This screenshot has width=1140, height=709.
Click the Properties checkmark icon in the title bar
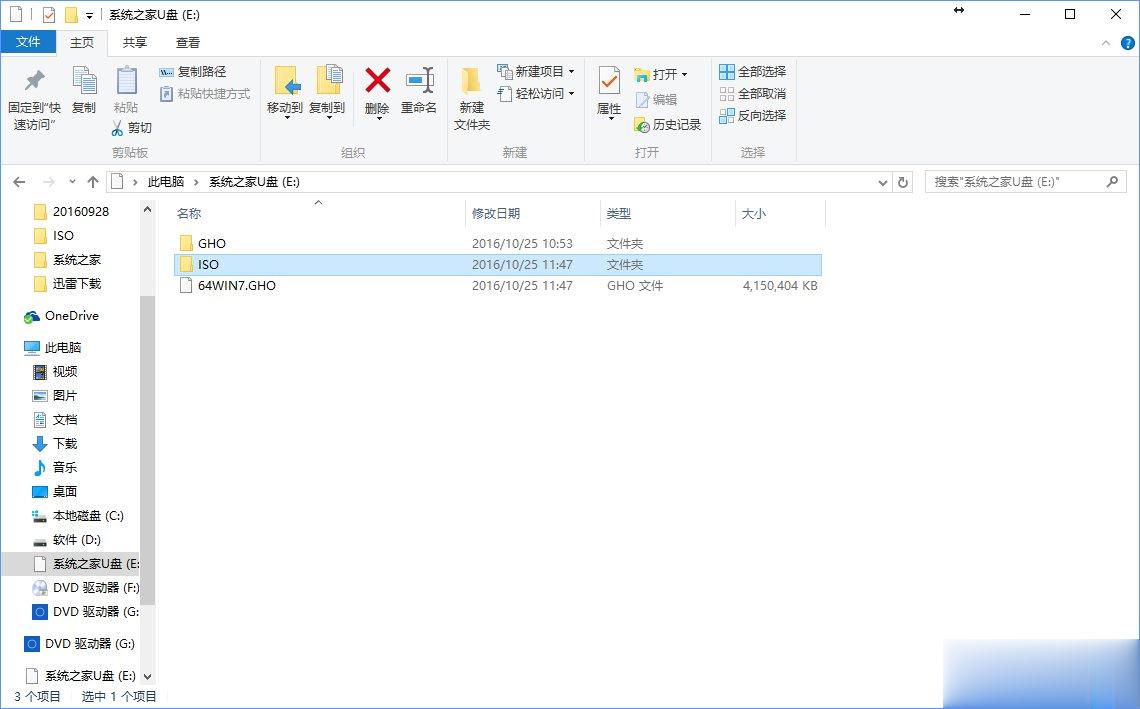coord(49,15)
